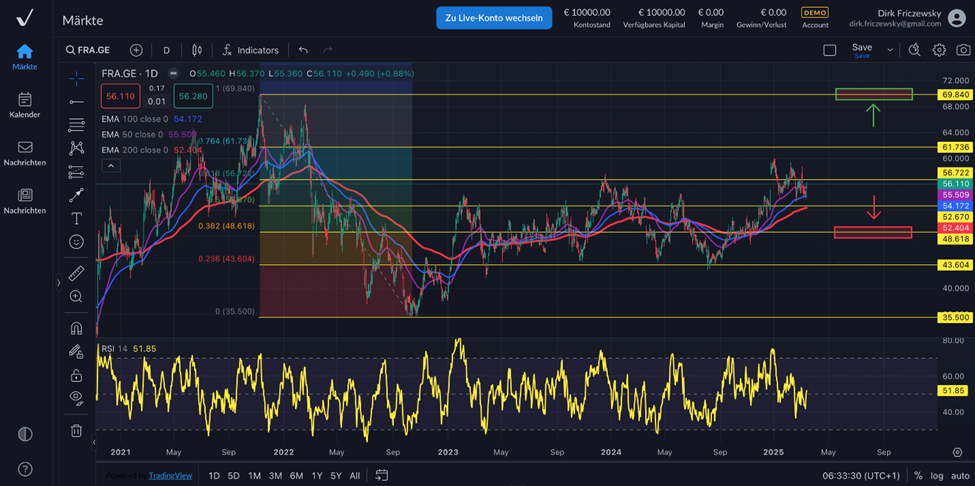Pick the Text drawing tool
Viewport: 975px width, 486px height.
(76, 218)
